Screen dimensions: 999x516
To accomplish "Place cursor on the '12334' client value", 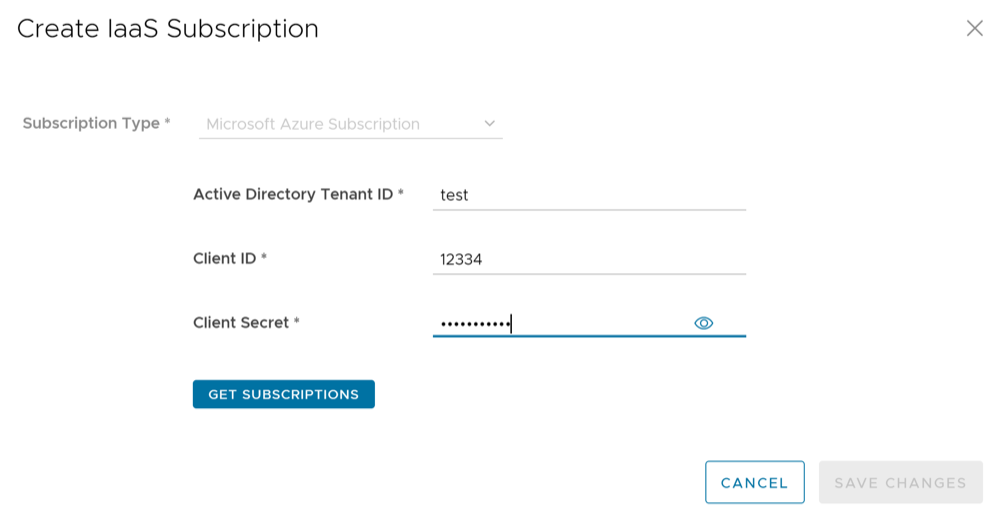I will [x=461, y=259].
